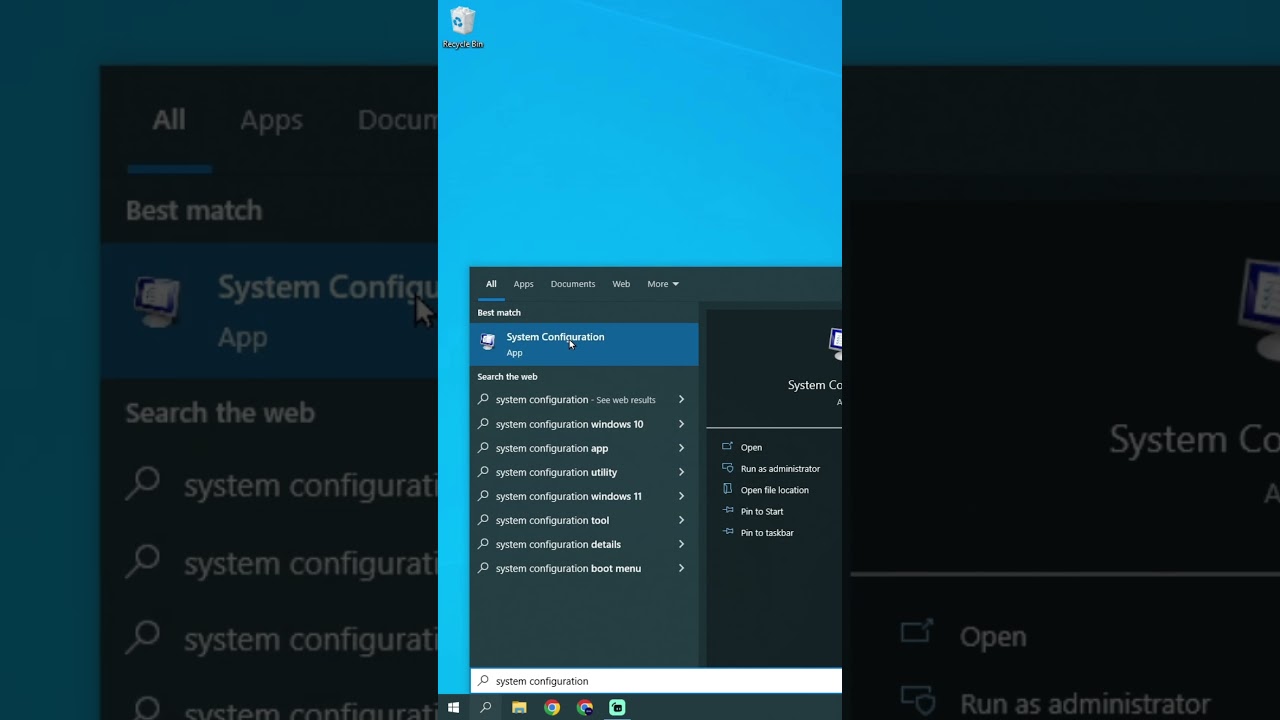Image resolution: width=1280 pixels, height=720 pixels.
Task: Choose Pin to Start
Action: (x=762, y=512)
